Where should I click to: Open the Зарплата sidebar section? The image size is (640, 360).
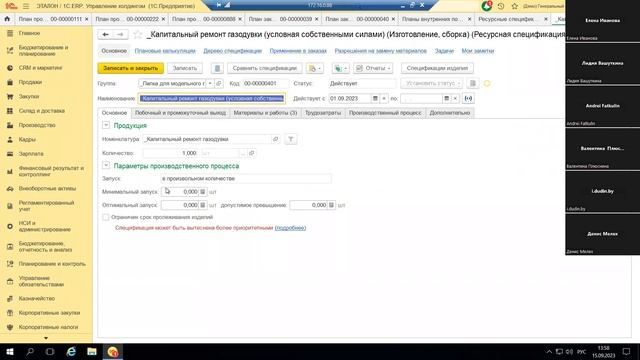pyautogui.click(x=31, y=153)
